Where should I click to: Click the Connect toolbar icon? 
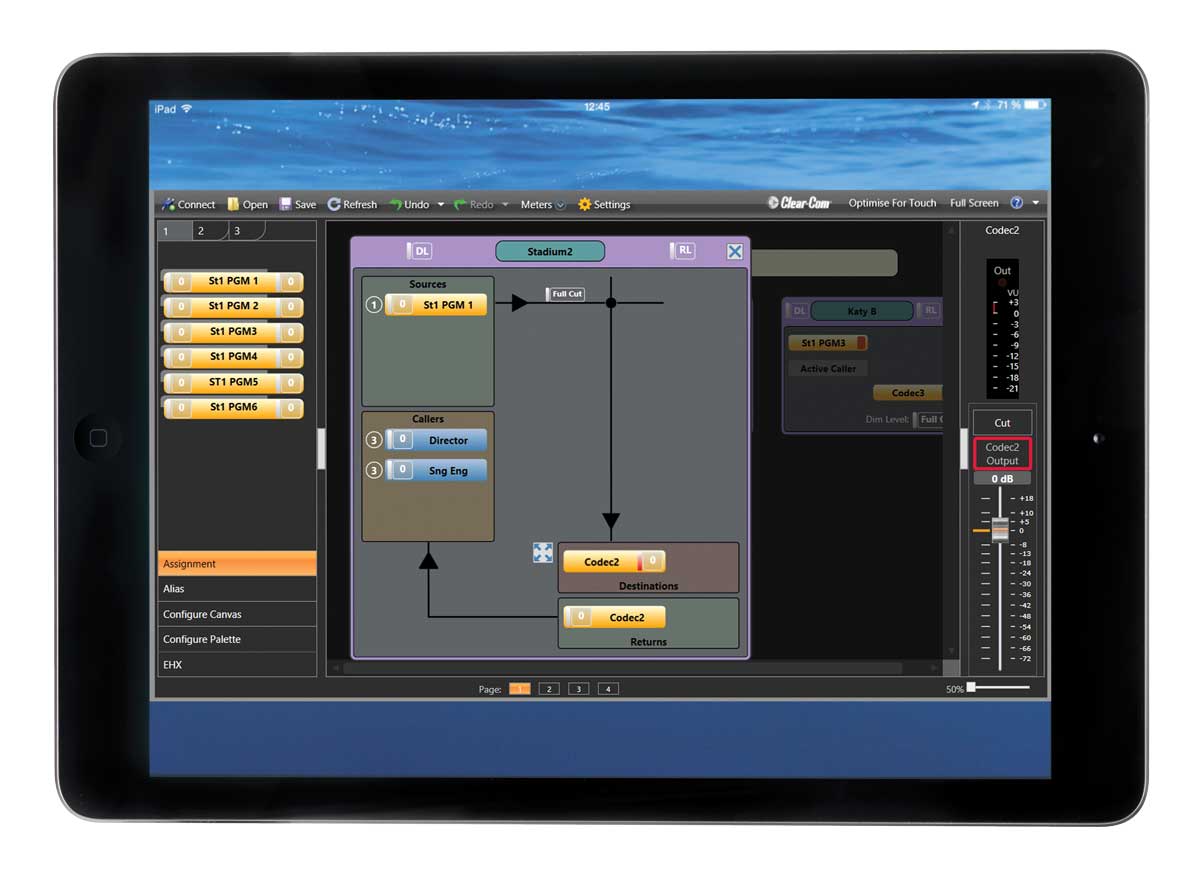point(169,204)
